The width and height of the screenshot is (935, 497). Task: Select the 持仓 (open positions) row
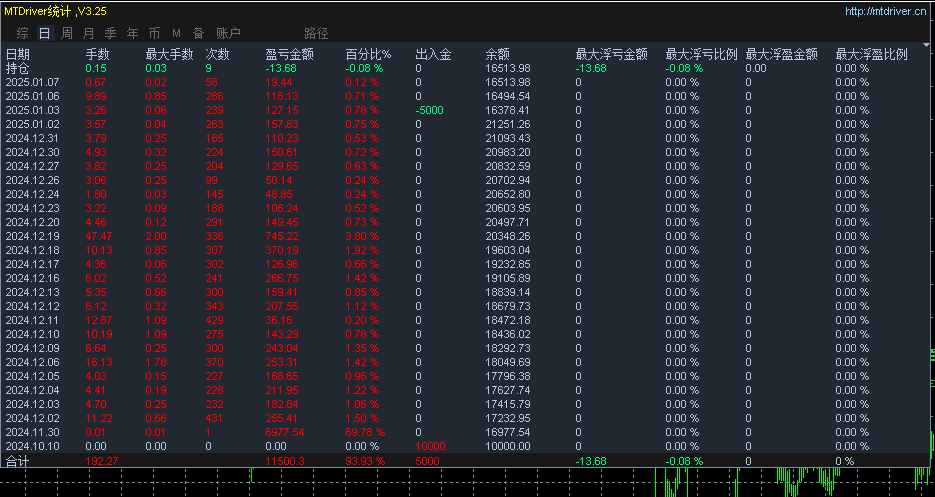click(17, 68)
